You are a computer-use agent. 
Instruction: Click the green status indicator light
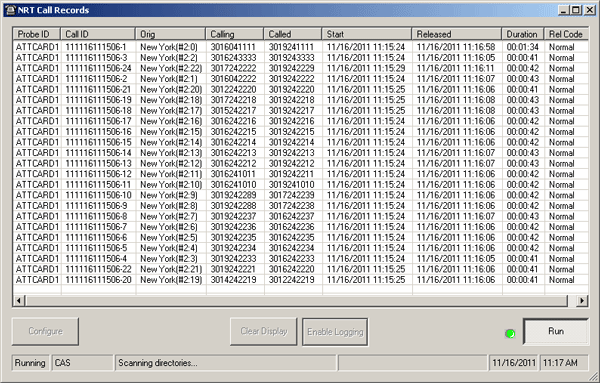[510, 334]
